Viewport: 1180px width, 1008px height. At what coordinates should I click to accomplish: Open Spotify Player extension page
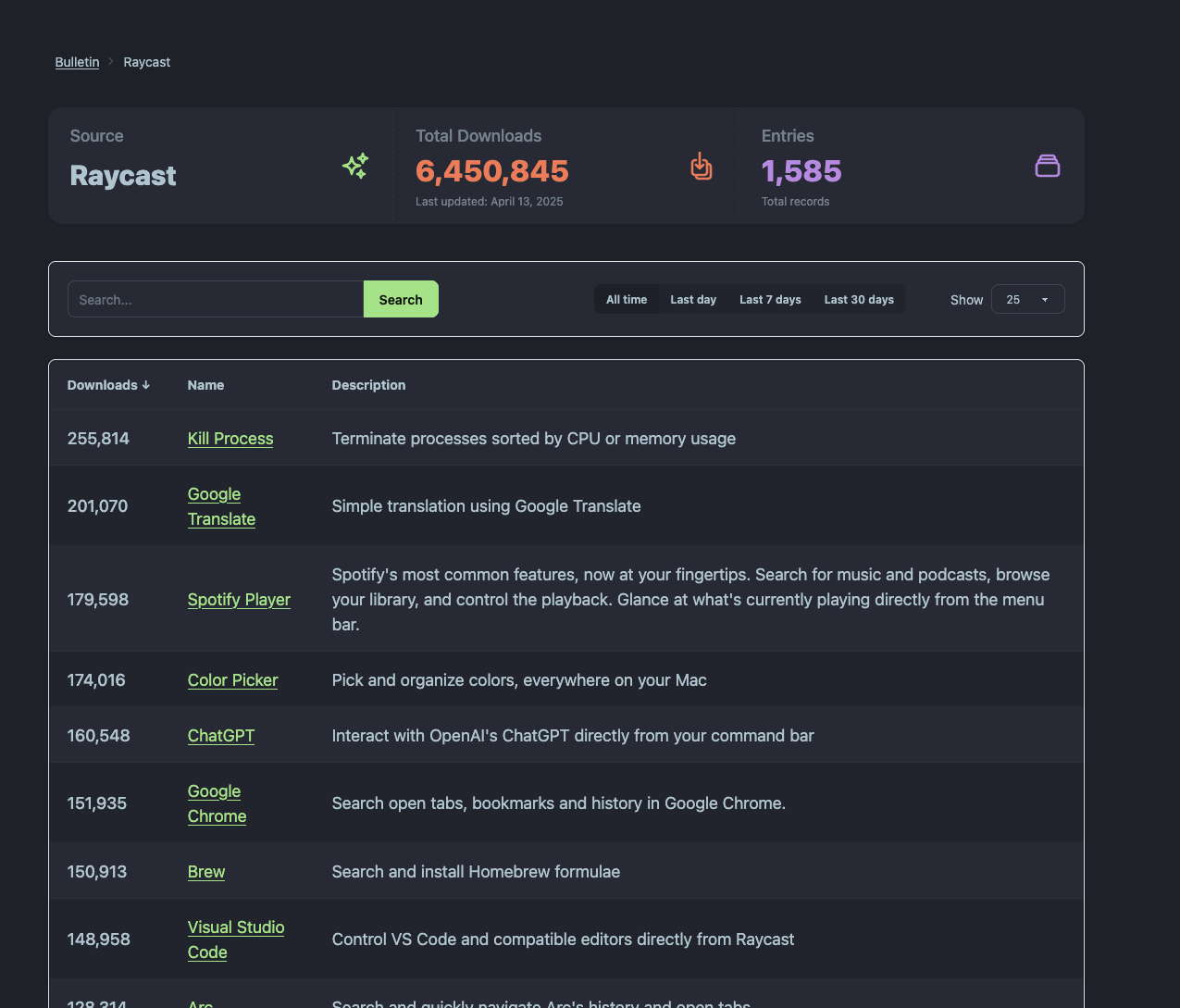tap(239, 600)
